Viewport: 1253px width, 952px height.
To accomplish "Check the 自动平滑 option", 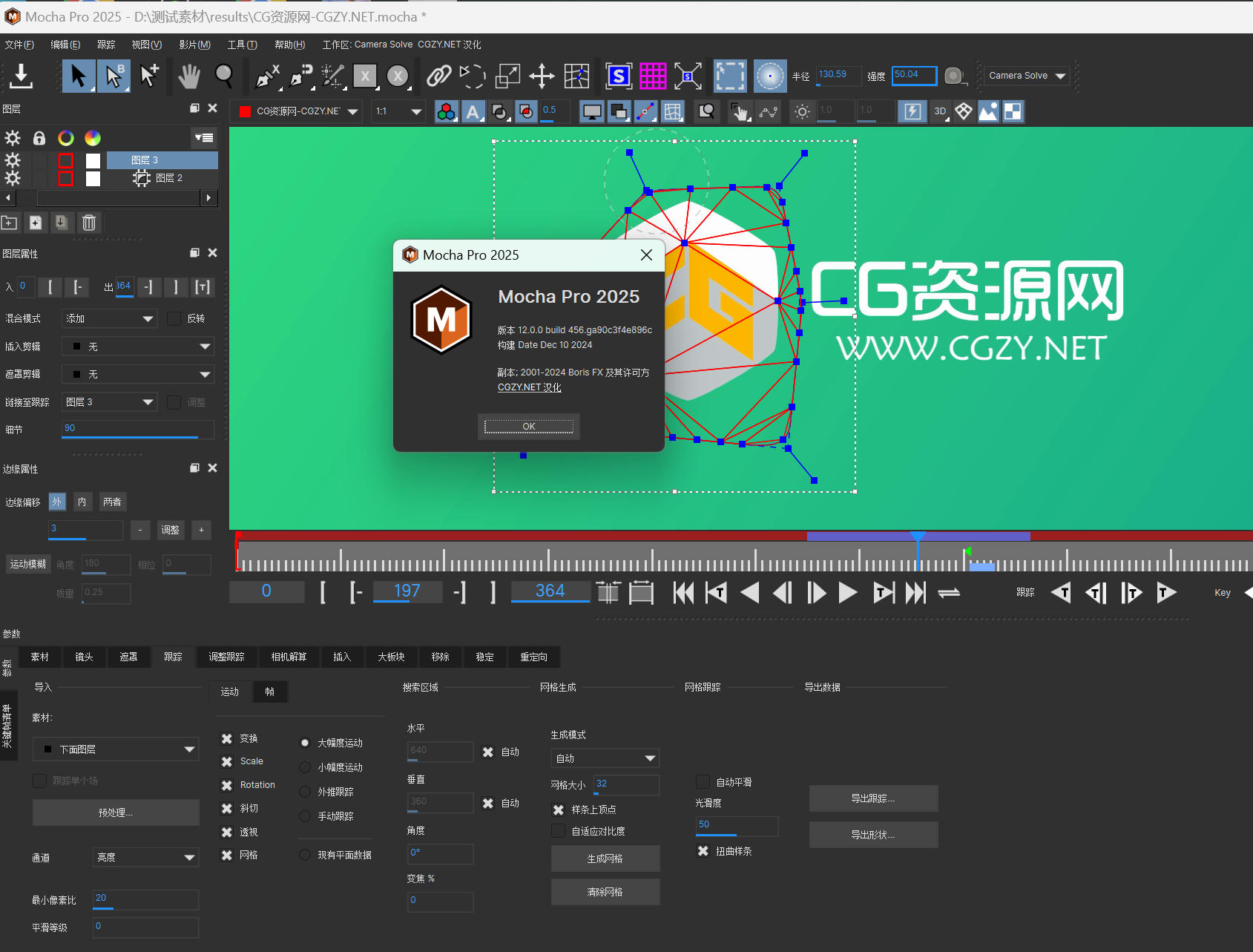I will click(x=703, y=782).
